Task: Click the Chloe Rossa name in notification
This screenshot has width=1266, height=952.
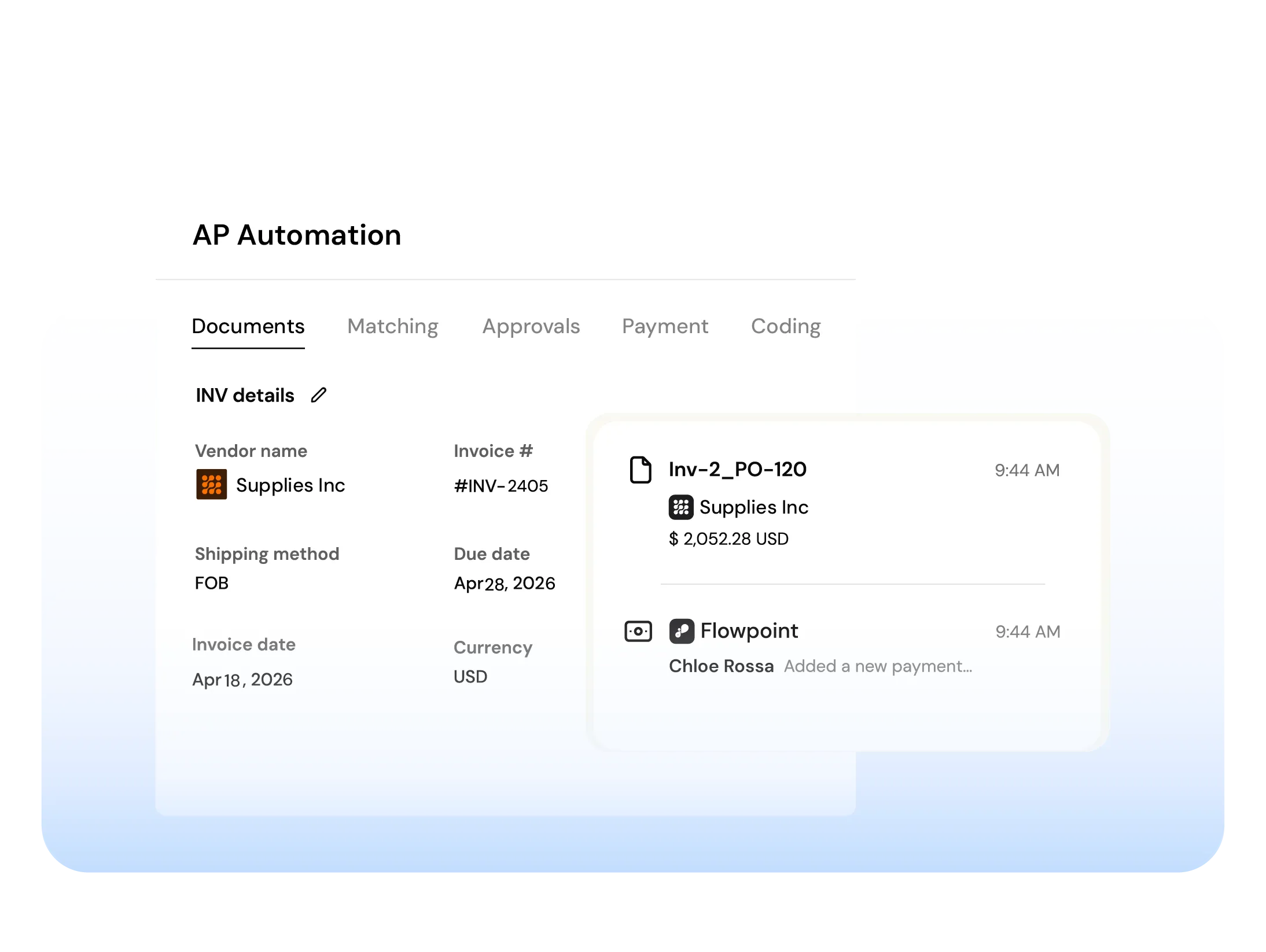Action: tap(721, 666)
